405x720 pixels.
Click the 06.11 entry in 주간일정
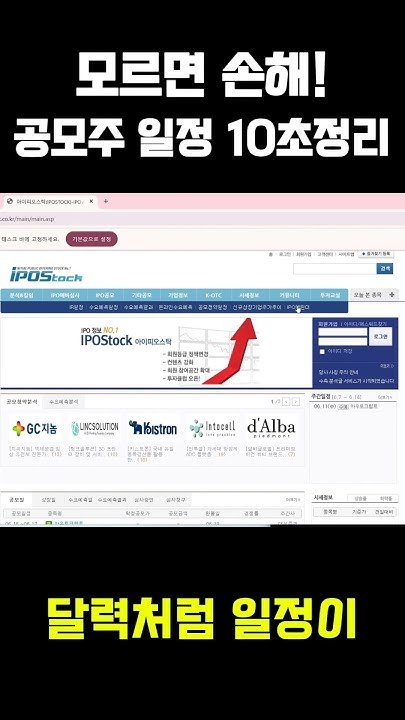tap(346, 406)
